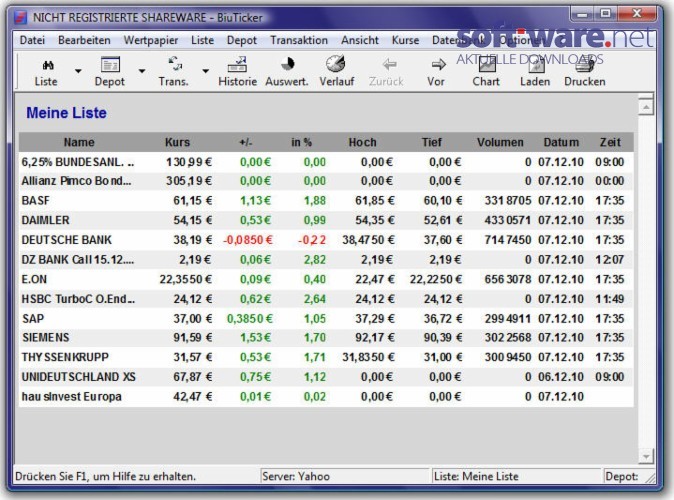Click Siemens Hoch value 92,17 €
The image size is (674, 500).
tap(375, 337)
